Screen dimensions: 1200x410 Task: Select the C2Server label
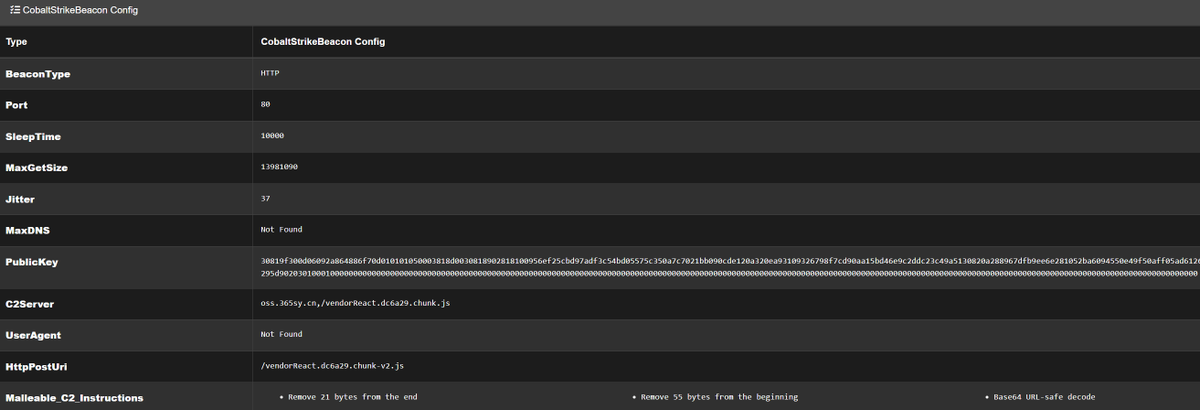31,302
